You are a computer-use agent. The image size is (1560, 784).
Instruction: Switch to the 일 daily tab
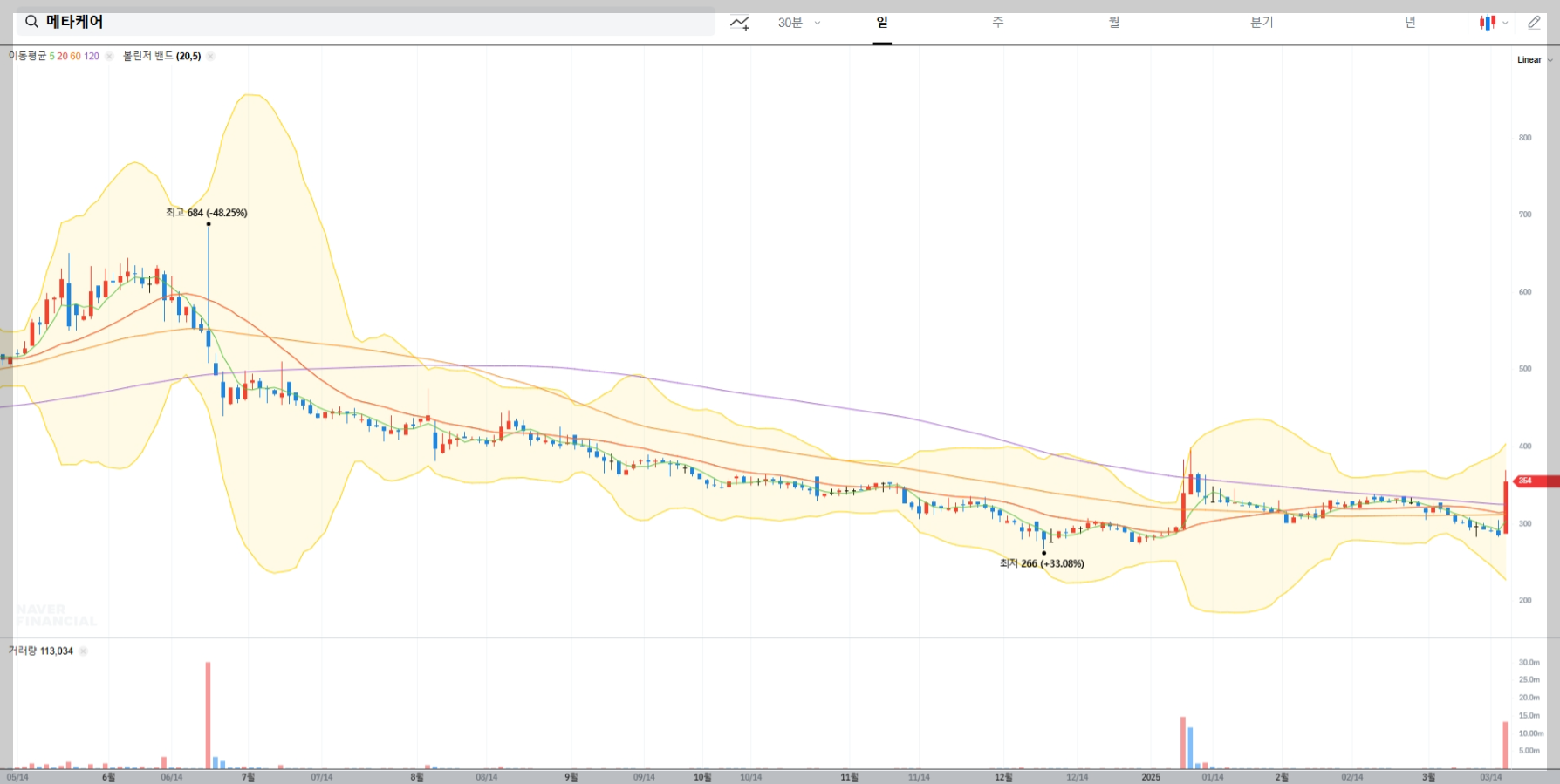tap(882, 23)
